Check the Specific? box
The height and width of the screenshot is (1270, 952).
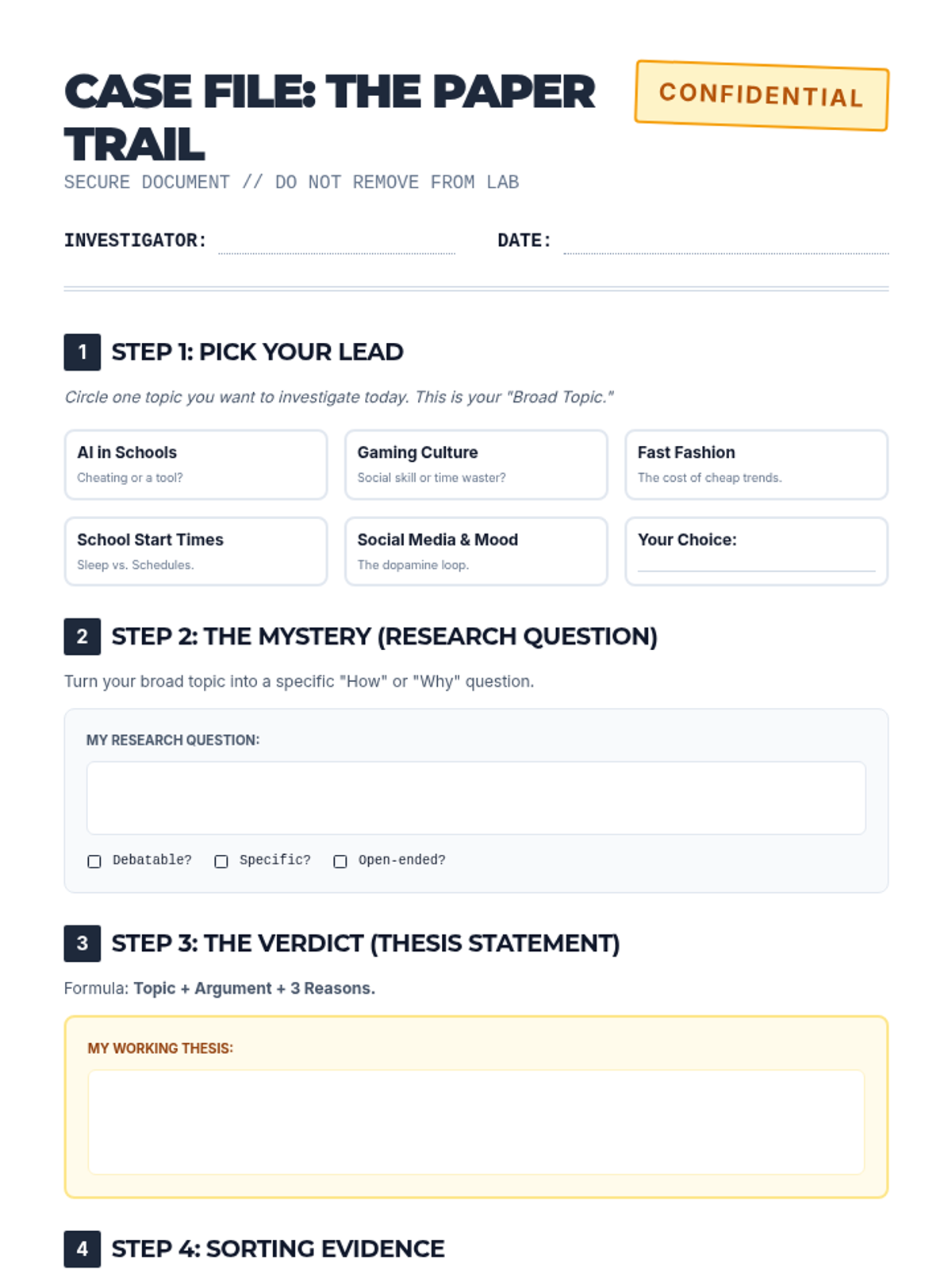pyautogui.click(x=221, y=861)
